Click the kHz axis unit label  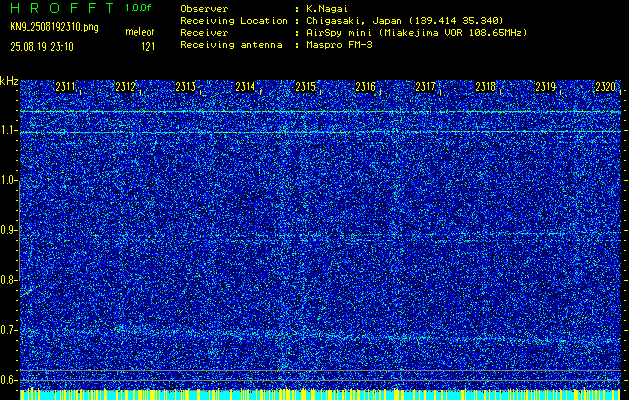(9, 81)
